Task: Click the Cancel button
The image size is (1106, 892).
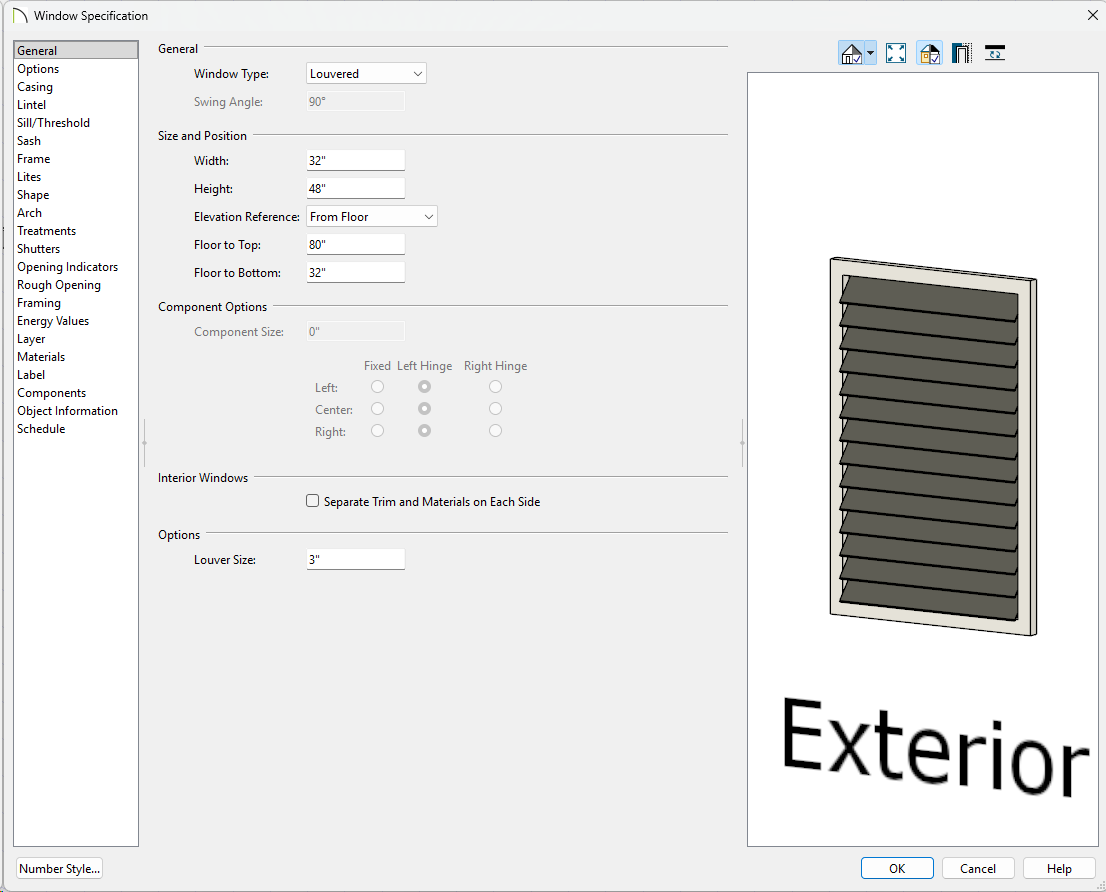Action: pyautogui.click(x=978, y=869)
